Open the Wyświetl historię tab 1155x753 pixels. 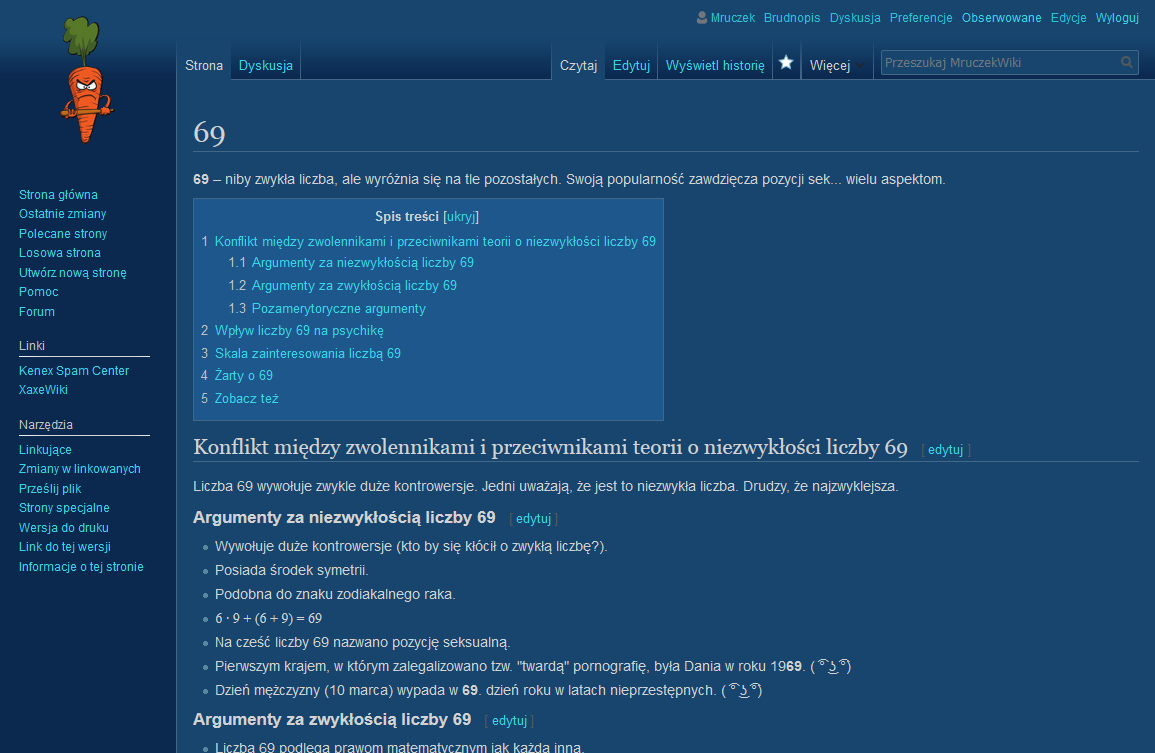click(714, 66)
